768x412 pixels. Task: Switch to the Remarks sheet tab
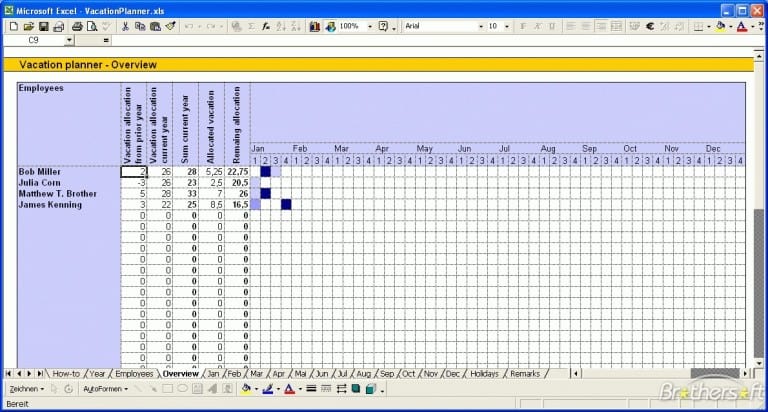tap(525, 374)
